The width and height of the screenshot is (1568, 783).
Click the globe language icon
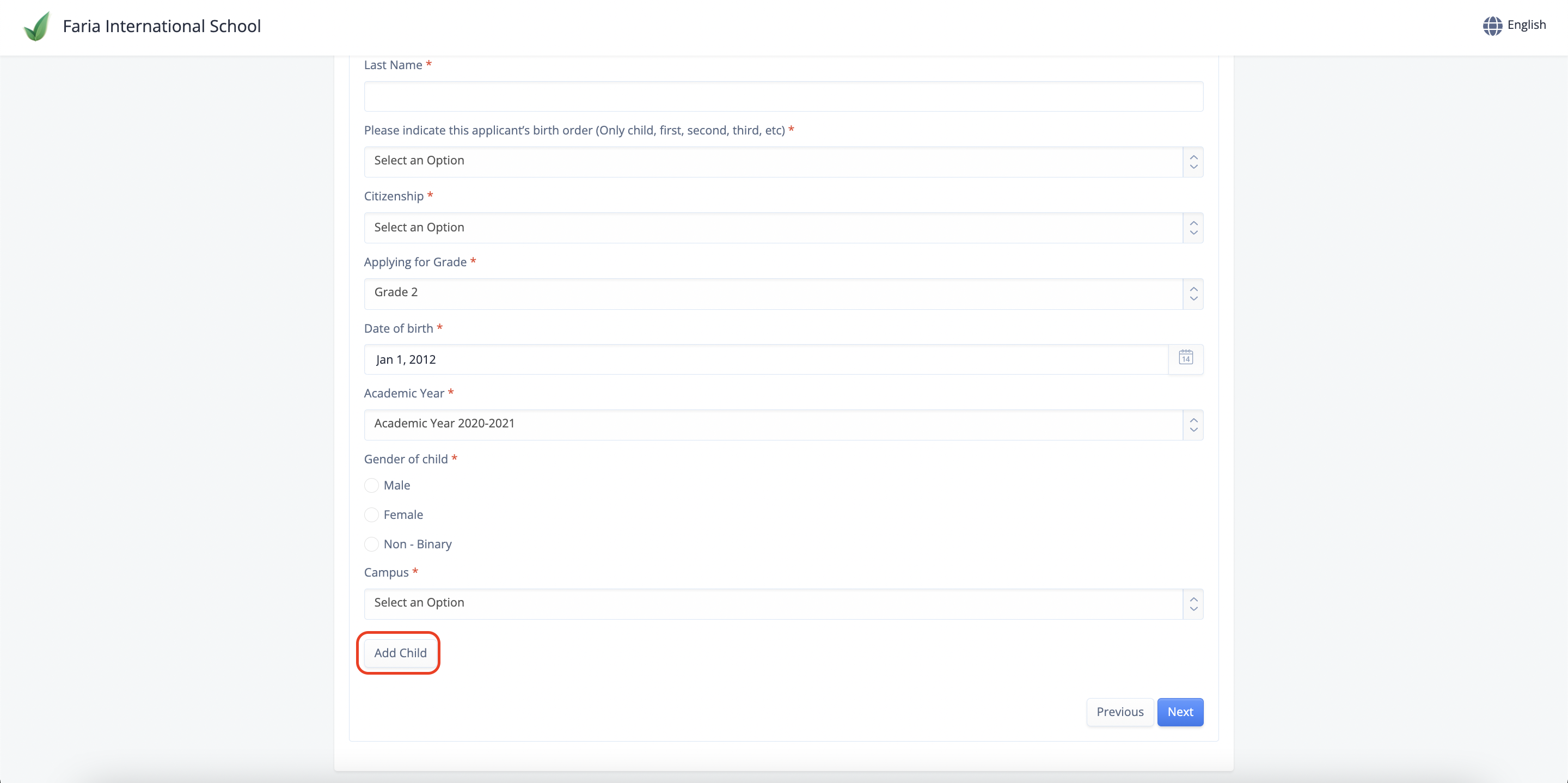point(1492,26)
